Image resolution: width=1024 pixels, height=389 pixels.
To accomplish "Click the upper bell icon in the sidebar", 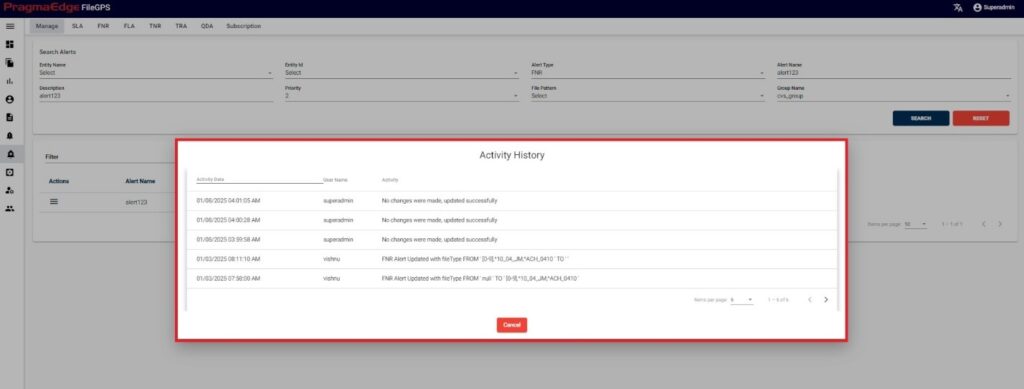I will click(x=10, y=136).
